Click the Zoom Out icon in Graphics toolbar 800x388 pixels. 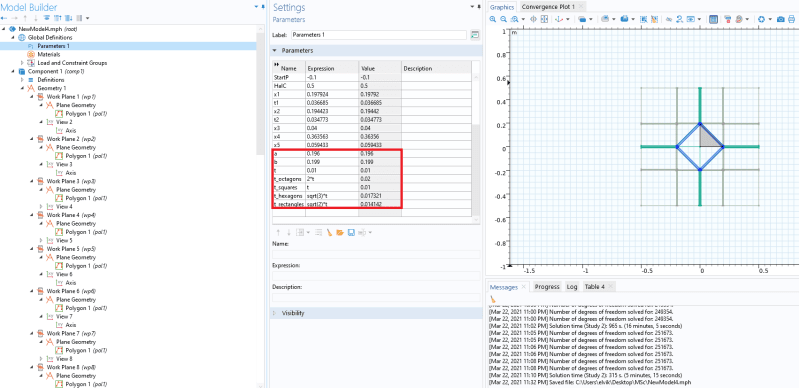[504, 19]
